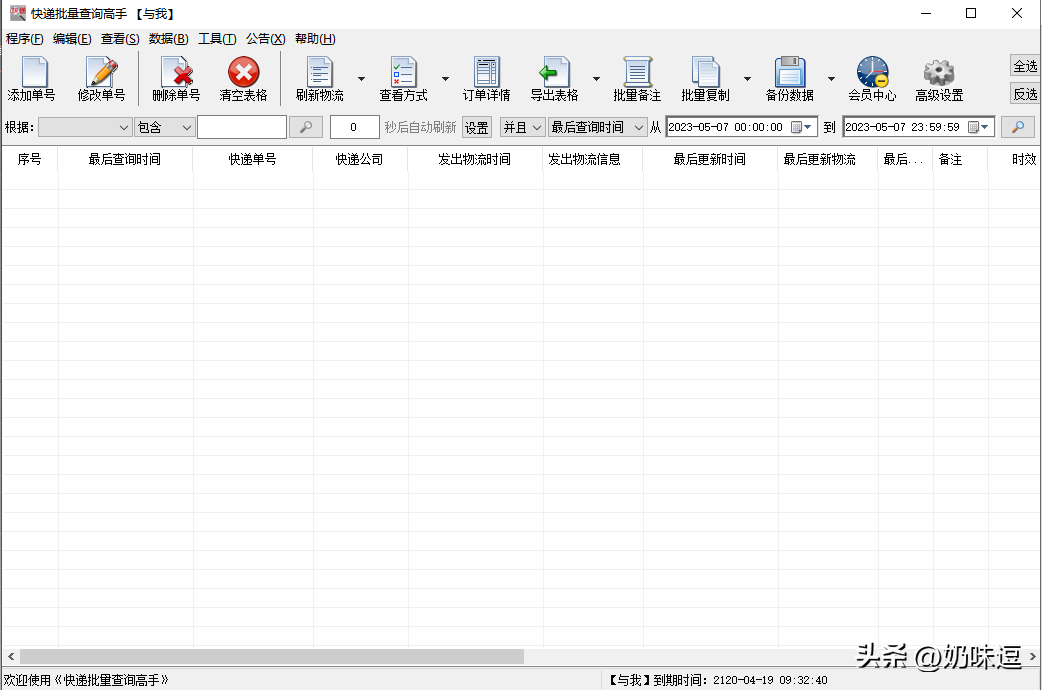
Task: Click the horizontal scrollbar thumb at bottom
Action: point(270,656)
